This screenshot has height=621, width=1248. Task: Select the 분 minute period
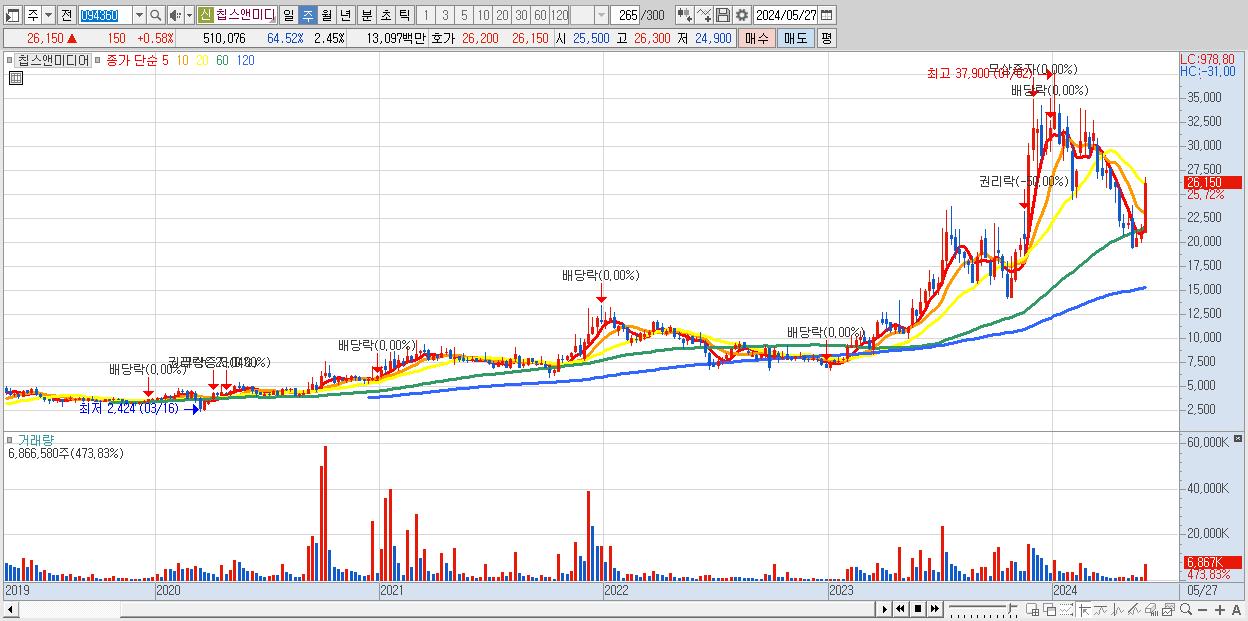(x=366, y=15)
